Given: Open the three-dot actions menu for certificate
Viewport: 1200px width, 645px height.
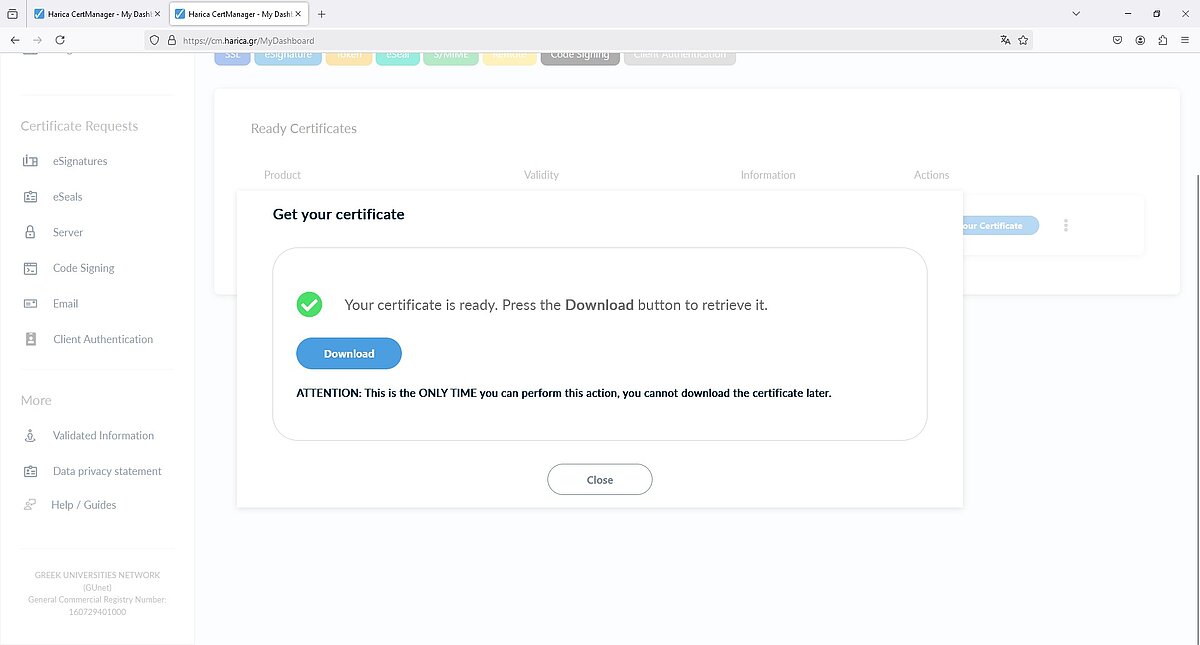Looking at the screenshot, I should 1066,226.
